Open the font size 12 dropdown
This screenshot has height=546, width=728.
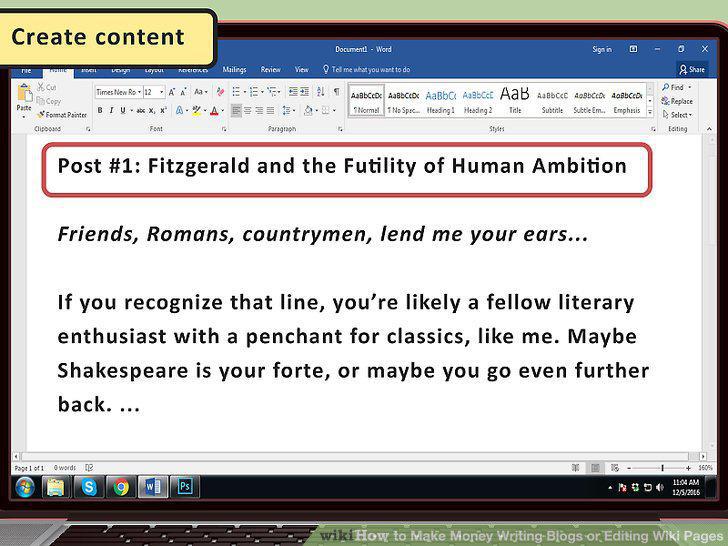(162, 92)
